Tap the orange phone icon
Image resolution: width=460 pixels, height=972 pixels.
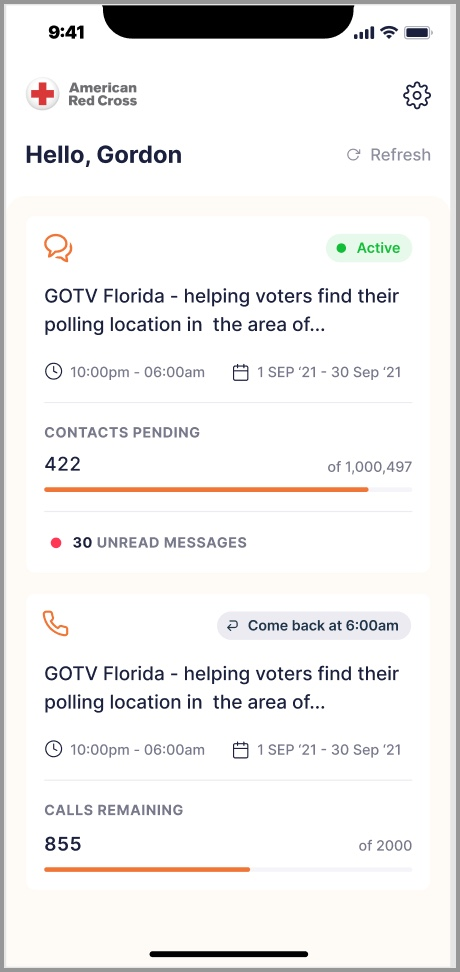pyautogui.click(x=56, y=624)
